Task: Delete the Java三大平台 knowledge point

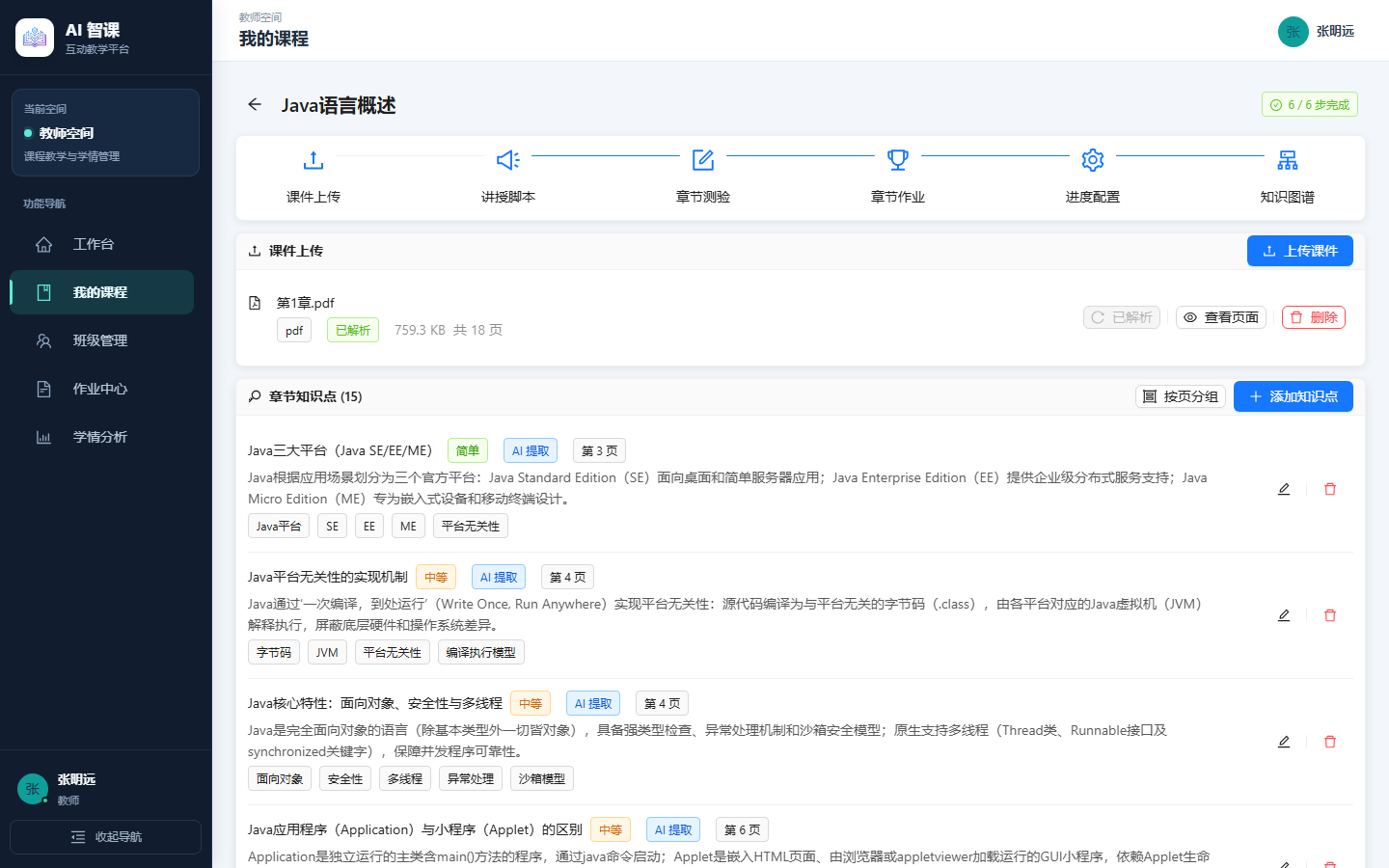Action: tap(1330, 489)
